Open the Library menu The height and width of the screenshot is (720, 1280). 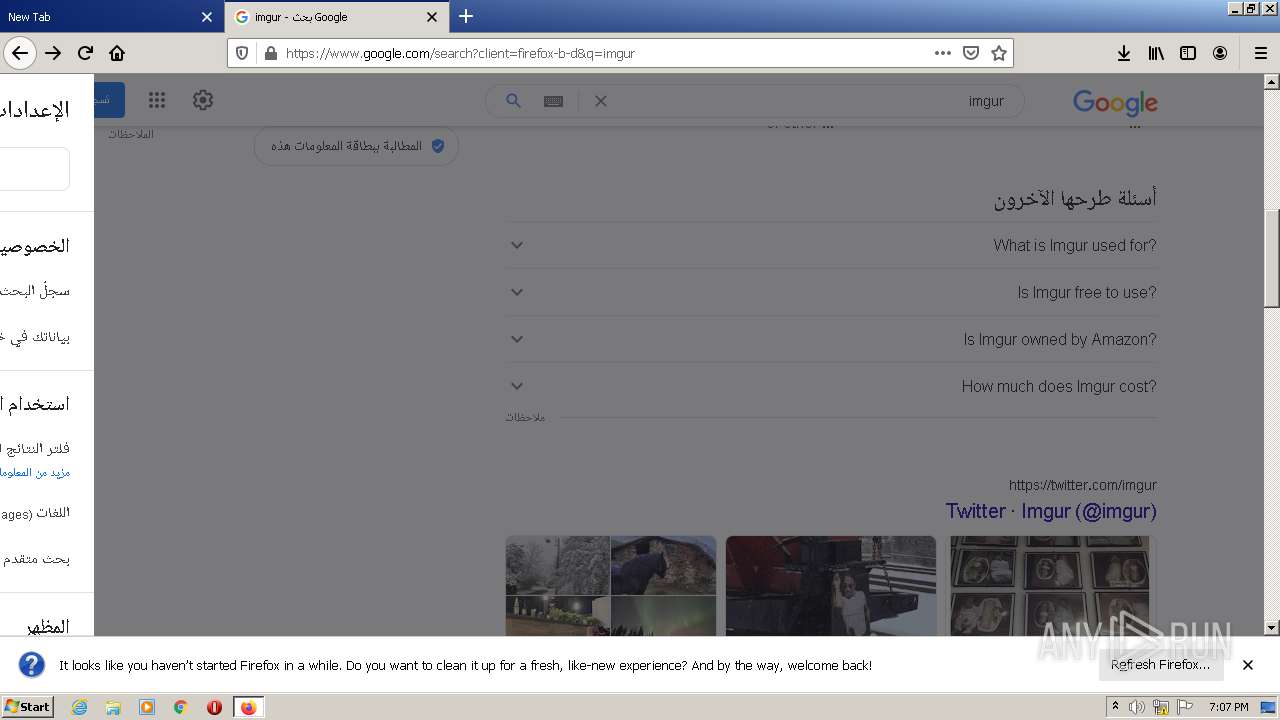pos(1156,53)
